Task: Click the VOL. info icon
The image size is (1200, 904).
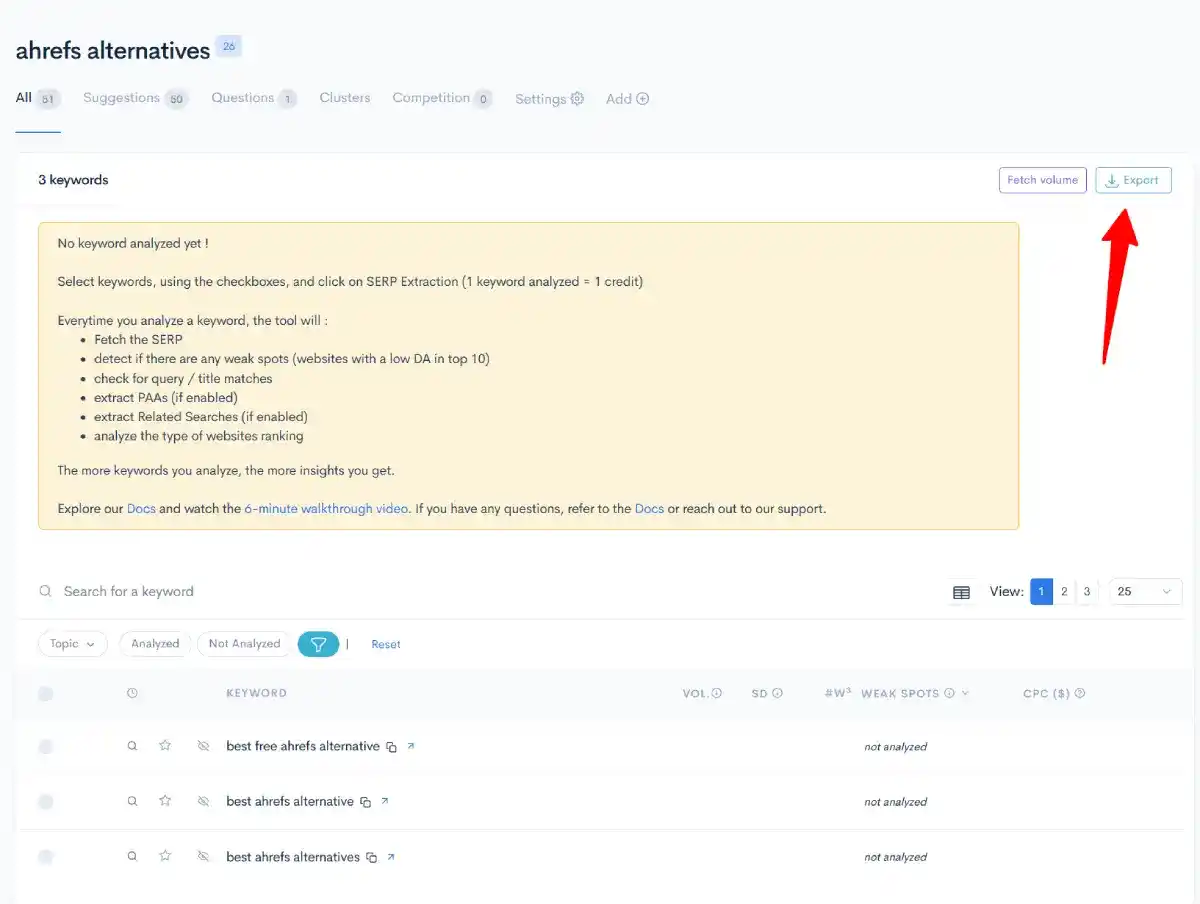Action: [717, 693]
